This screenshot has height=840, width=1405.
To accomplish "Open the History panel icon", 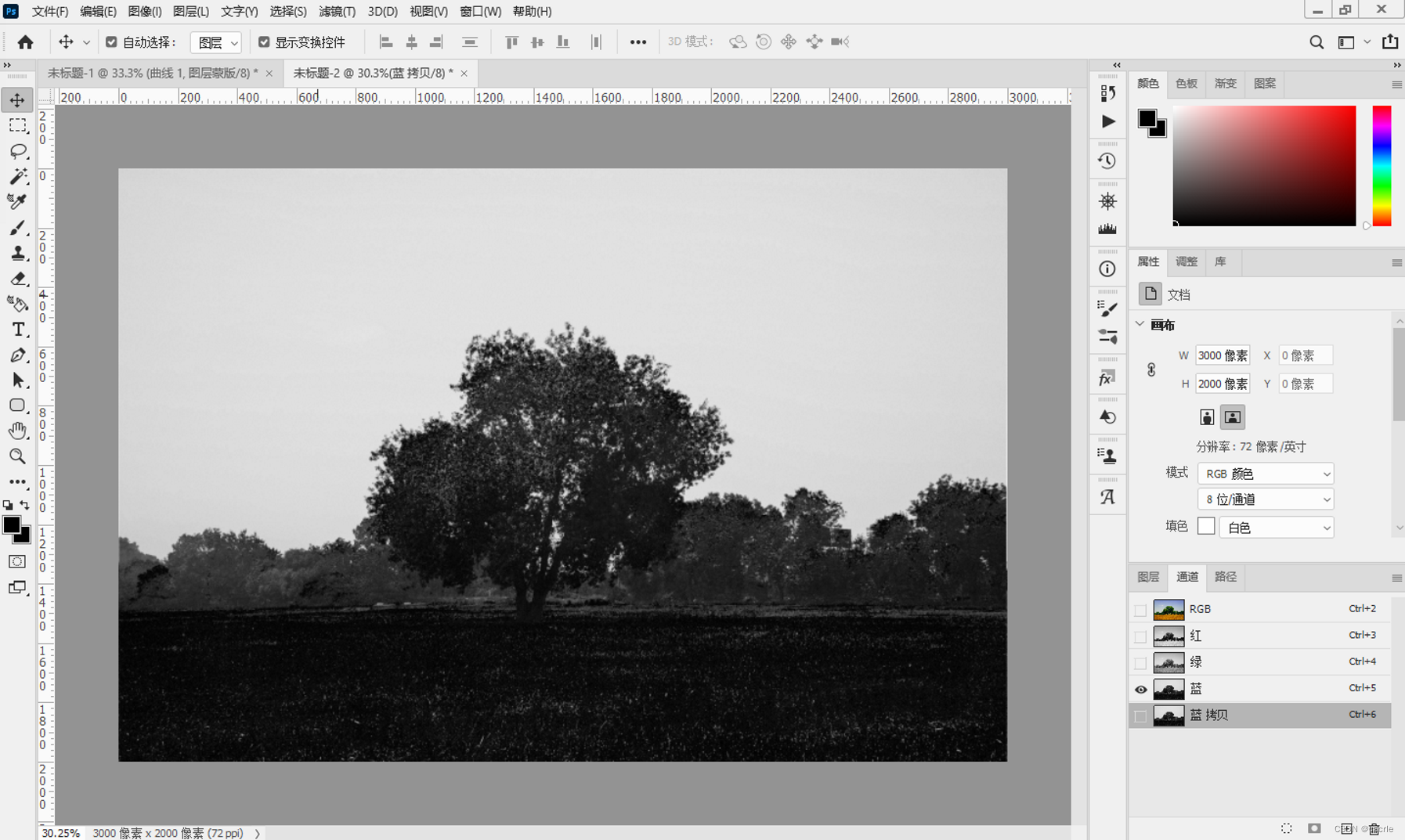I will [1107, 161].
